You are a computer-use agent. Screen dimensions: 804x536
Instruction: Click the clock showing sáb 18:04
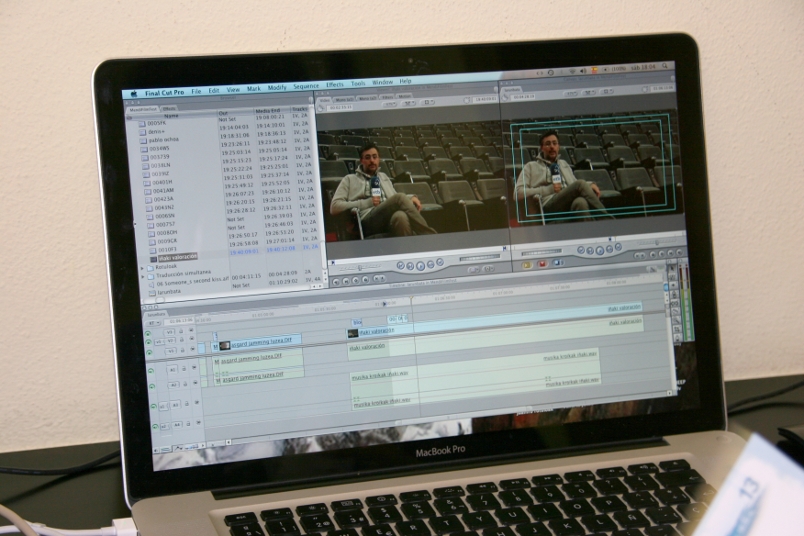coord(643,67)
